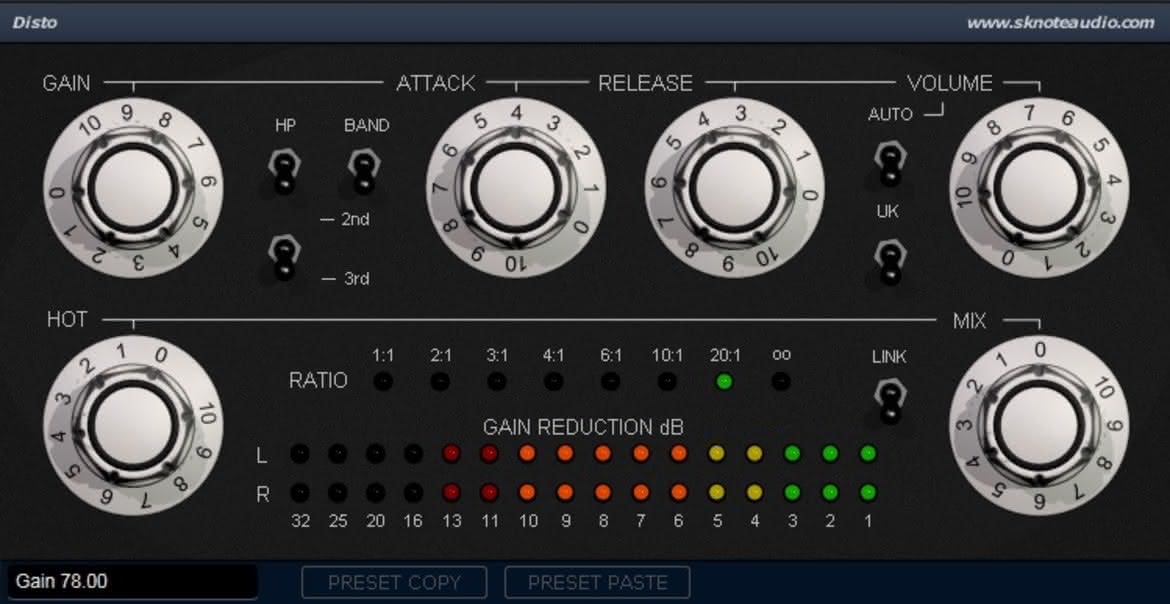Click the RELEASE knob
The height and width of the screenshot is (604, 1170).
[734, 187]
